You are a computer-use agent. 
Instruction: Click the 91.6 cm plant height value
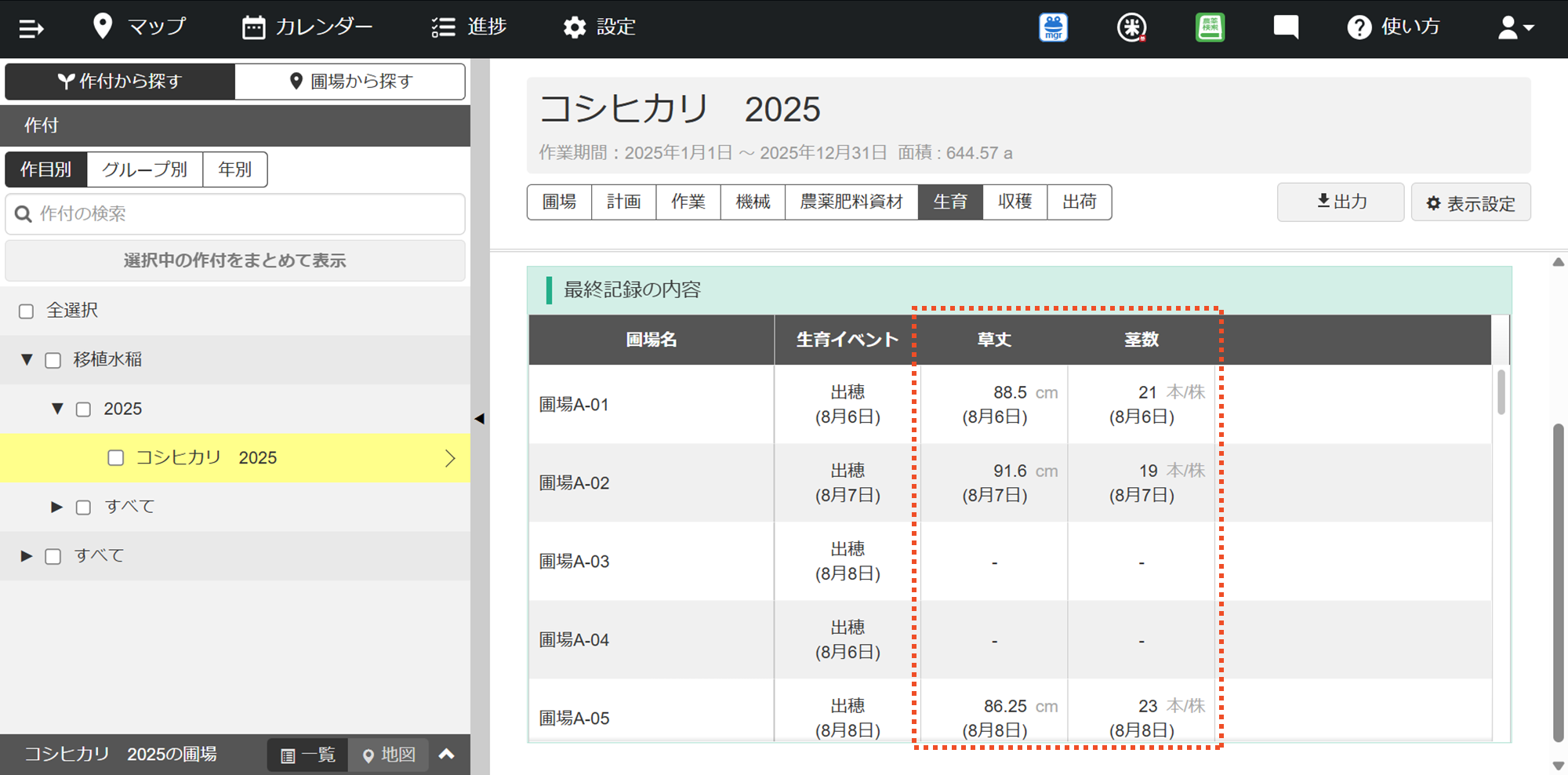click(1025, 471)
